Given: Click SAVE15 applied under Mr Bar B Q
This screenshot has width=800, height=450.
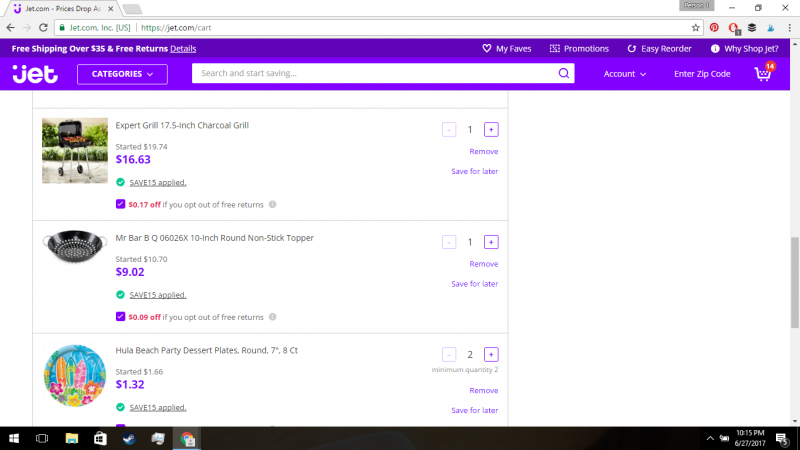Looking at the screenshot, I should click(x=158, y=294).
